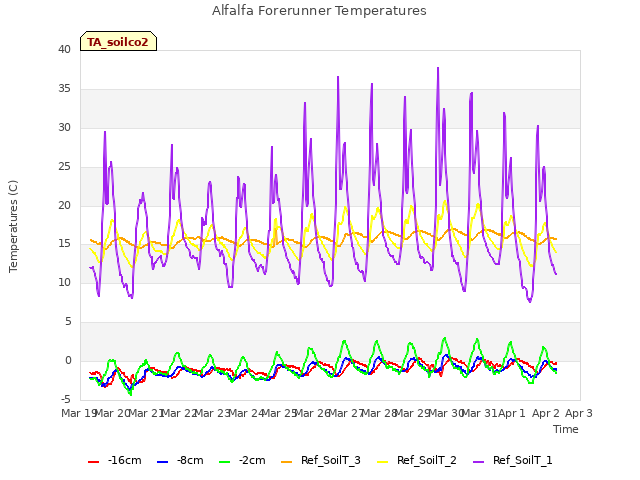
Task: Click the 0 y-axis tick label
Action: (68, 361)
